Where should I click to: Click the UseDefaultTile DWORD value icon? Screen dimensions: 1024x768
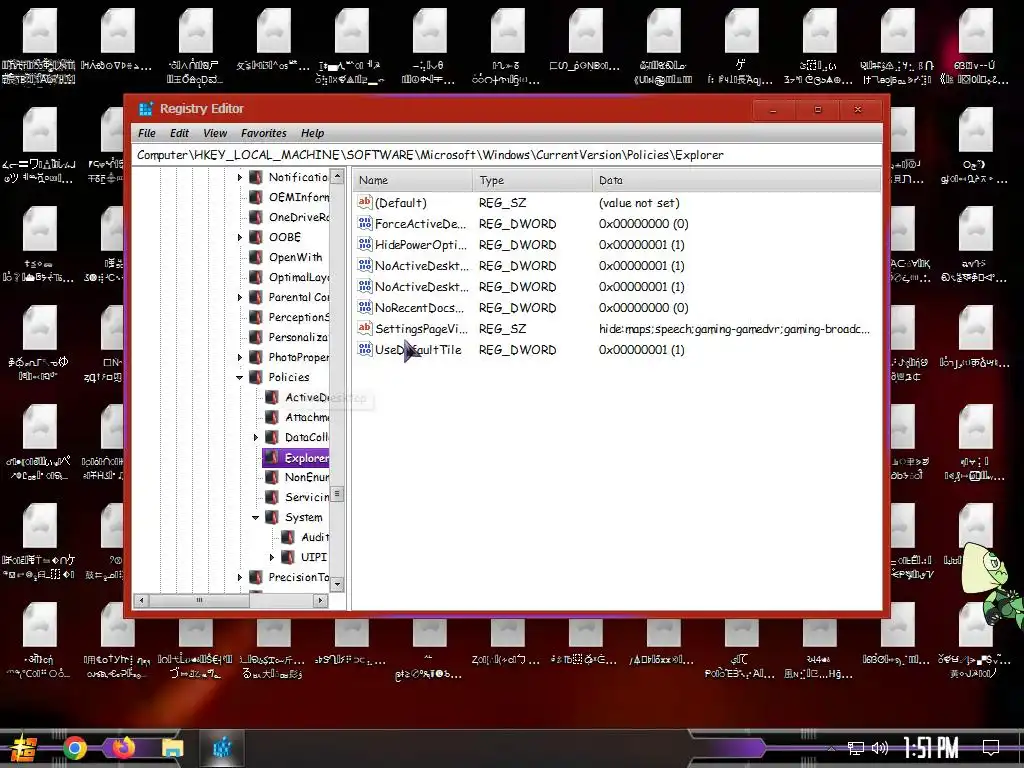click(x=364, y=349)
